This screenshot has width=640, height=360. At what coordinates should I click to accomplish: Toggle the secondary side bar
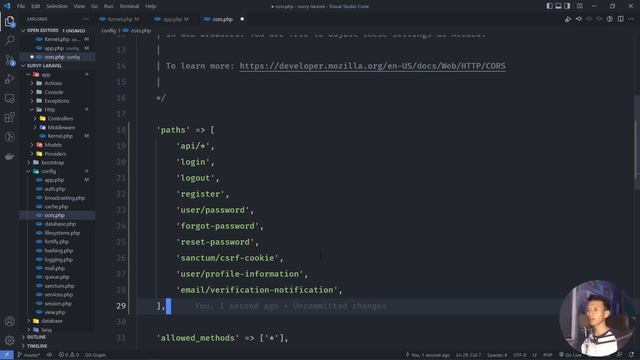pos(567,6)
